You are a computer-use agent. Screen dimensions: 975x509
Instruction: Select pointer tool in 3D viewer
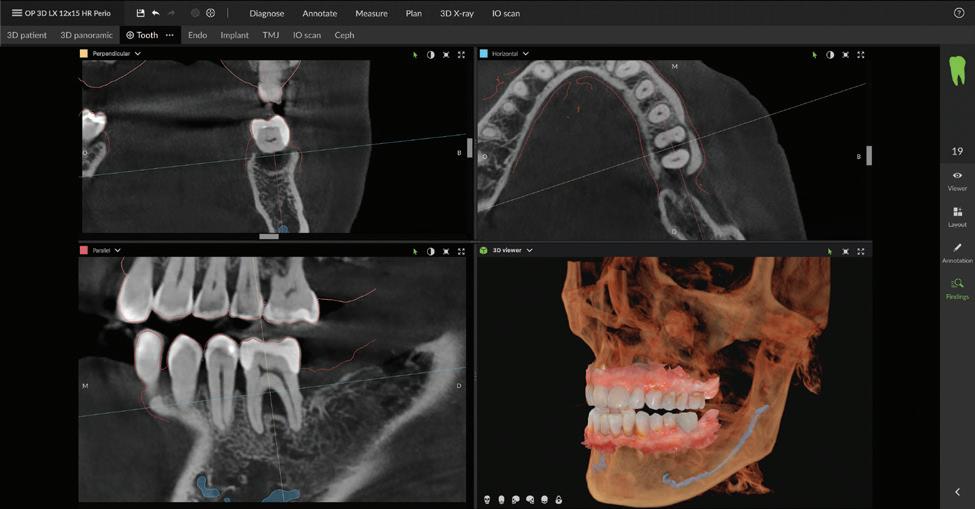pyautogui.click(x=829, y=252)
